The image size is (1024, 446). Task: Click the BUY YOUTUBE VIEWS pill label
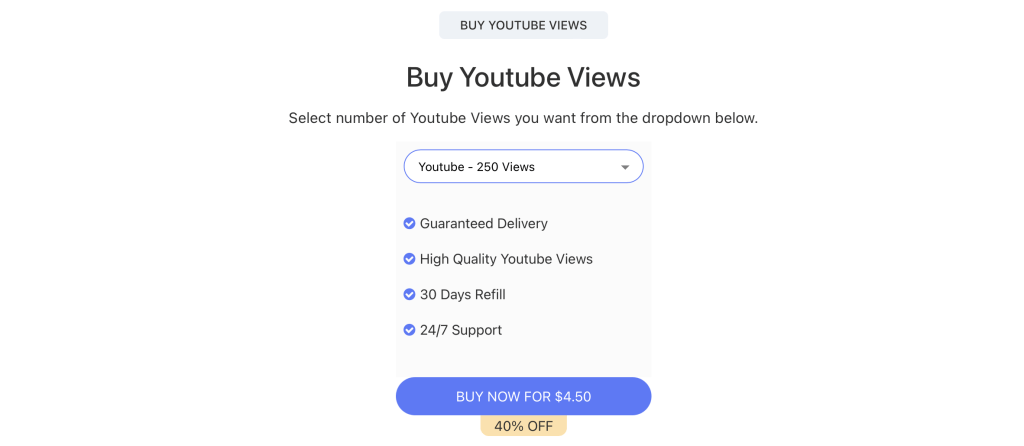tap(523, 25)
